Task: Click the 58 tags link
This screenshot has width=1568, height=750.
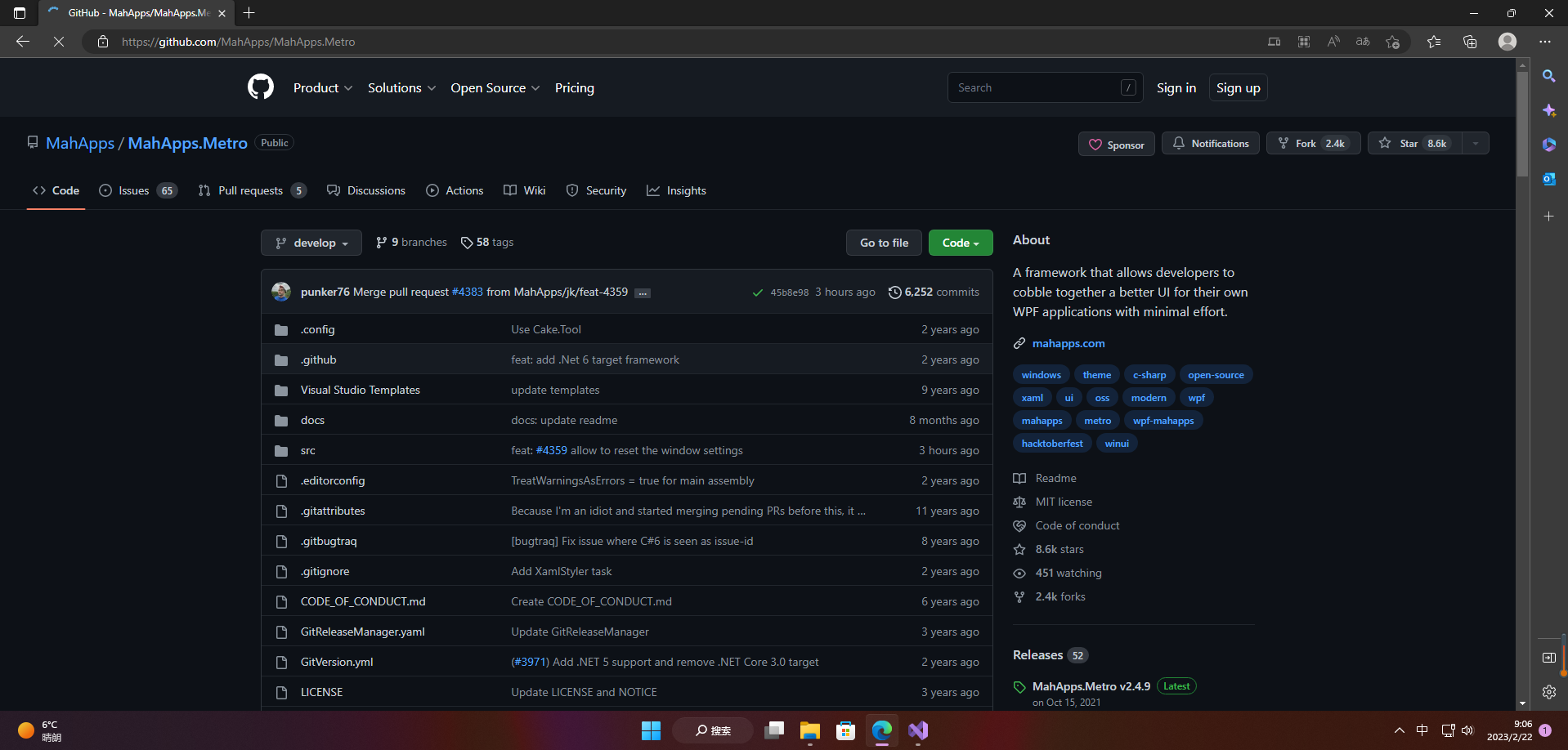Action: 487,243
